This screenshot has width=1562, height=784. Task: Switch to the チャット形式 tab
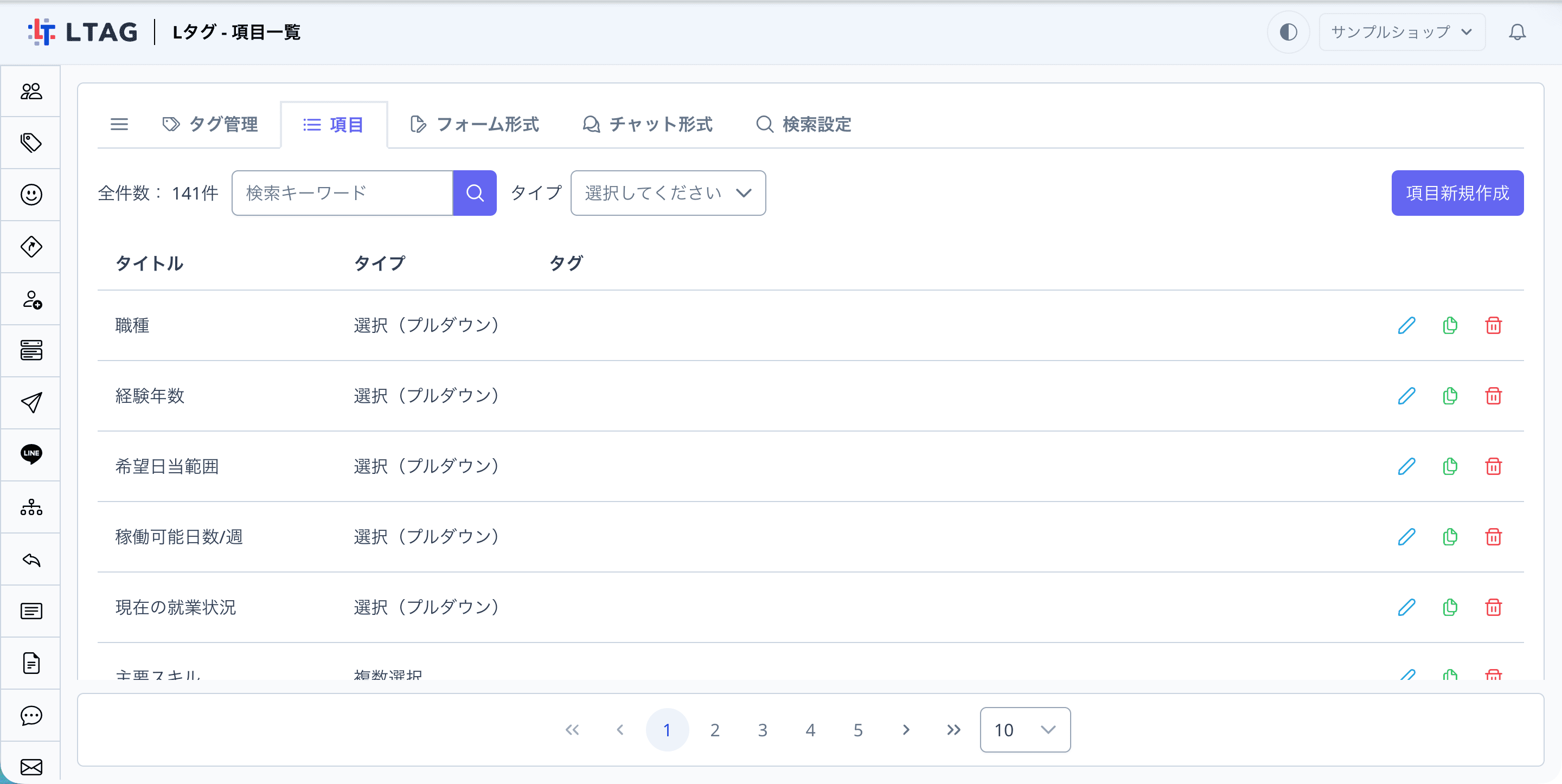tap(648, 124)
